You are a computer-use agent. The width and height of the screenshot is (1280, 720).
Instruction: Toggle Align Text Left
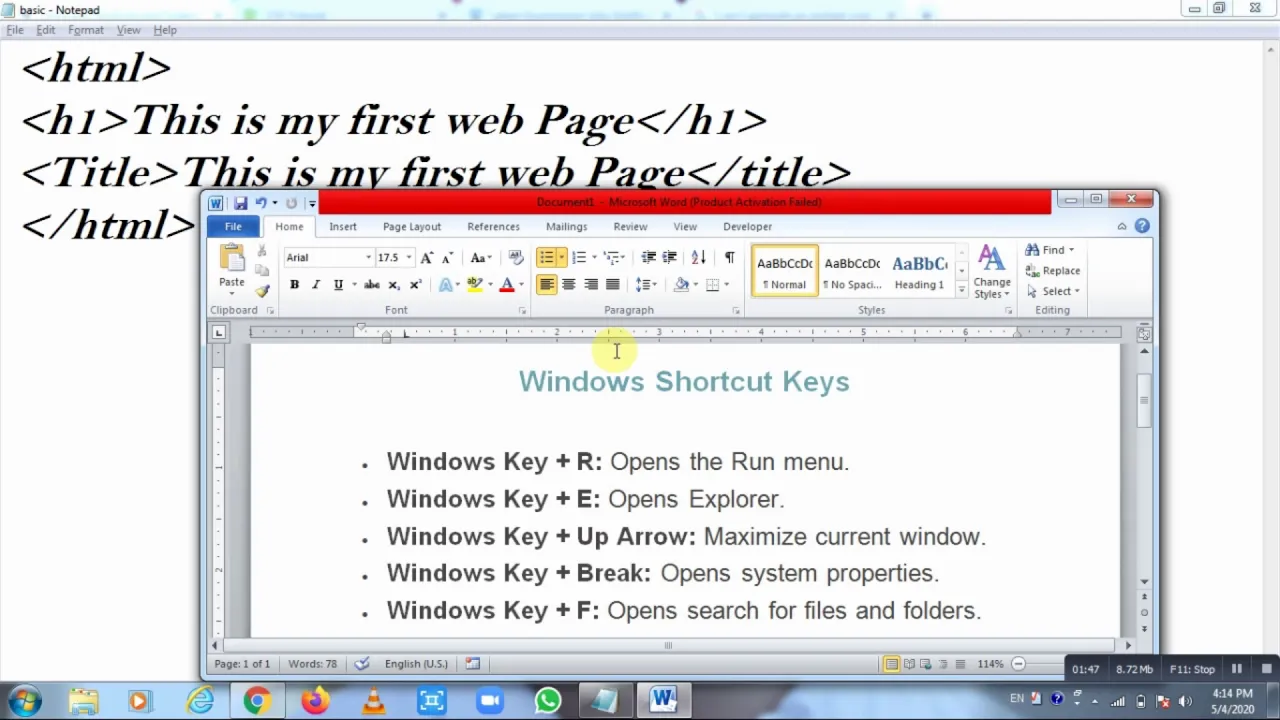click(x=546, y=285)
